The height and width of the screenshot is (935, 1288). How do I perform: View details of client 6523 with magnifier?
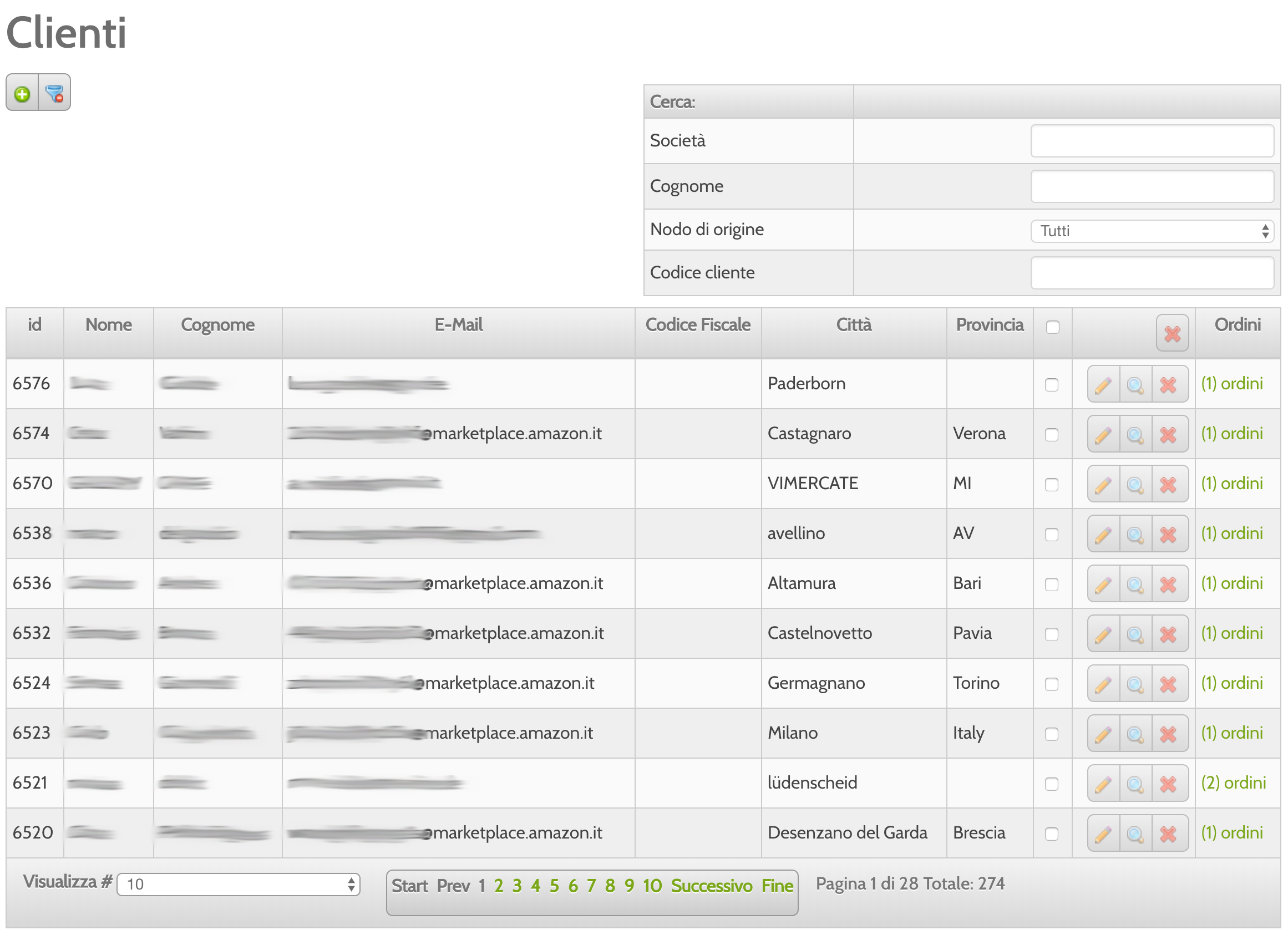pos(1136,733)
